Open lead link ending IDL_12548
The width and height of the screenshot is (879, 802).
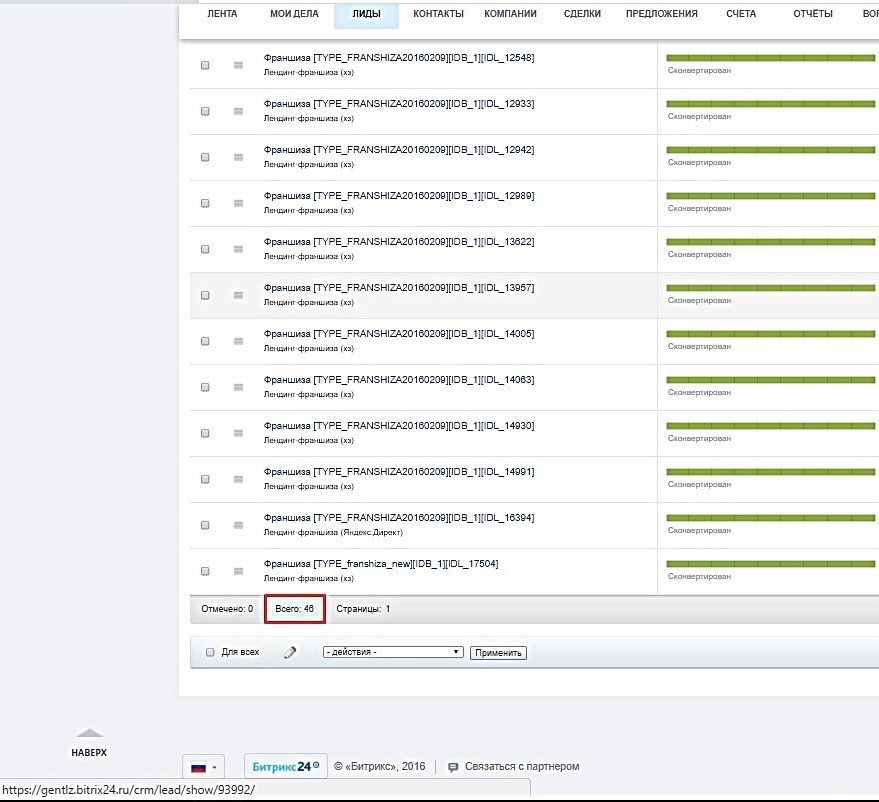(x=399, y=58)
